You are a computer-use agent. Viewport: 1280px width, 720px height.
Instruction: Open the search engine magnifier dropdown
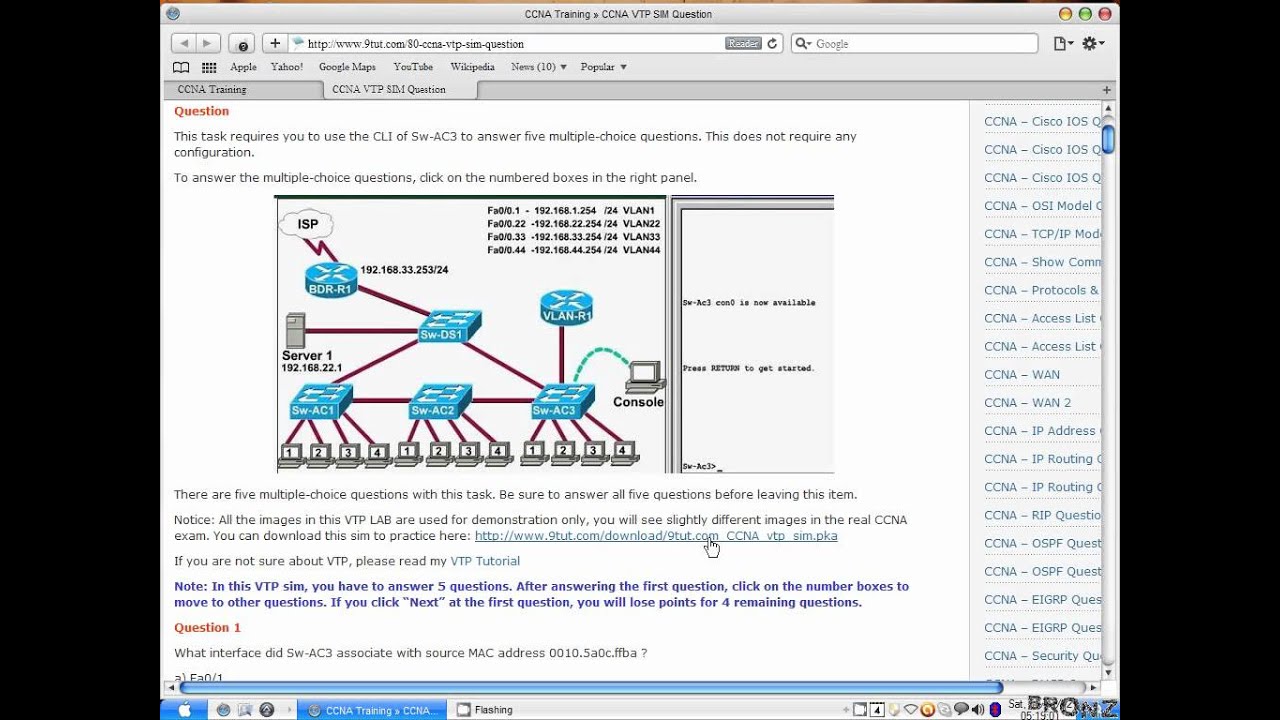(x=803, y=44)
